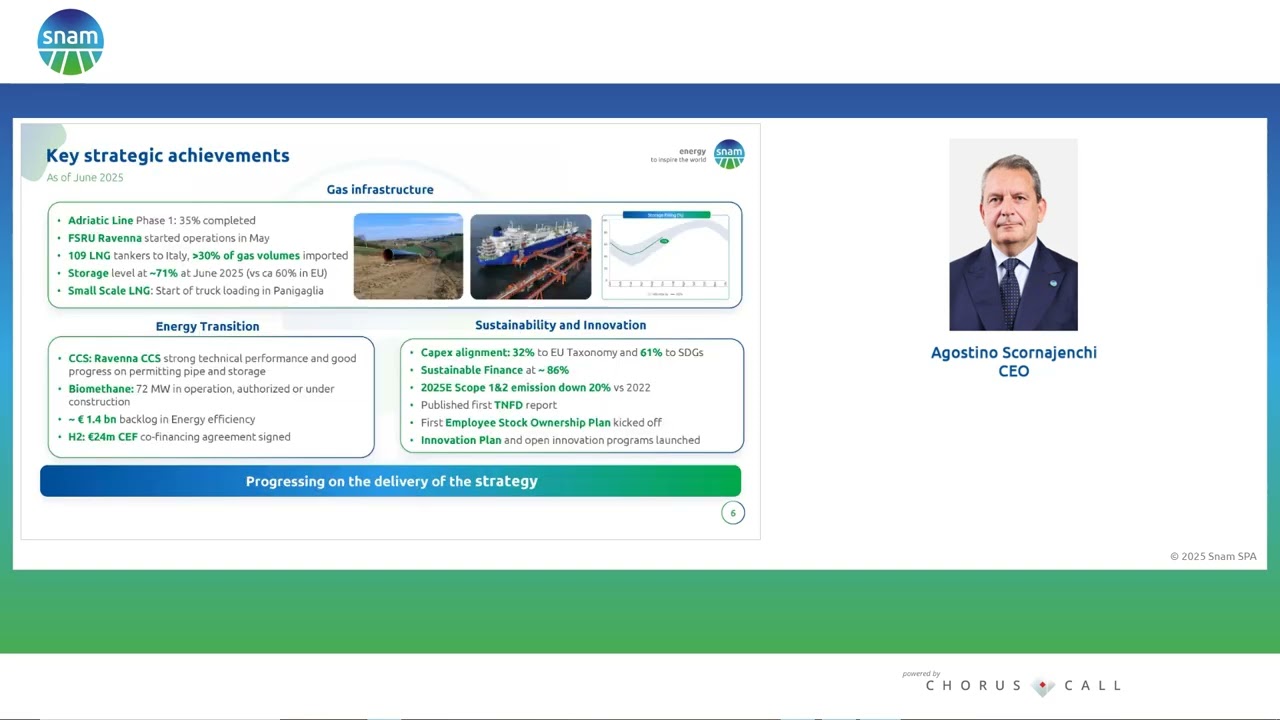Click 'H2: €24m CEF' bullet
This screenshot has width=1280, height=720.
pos(179,437)
